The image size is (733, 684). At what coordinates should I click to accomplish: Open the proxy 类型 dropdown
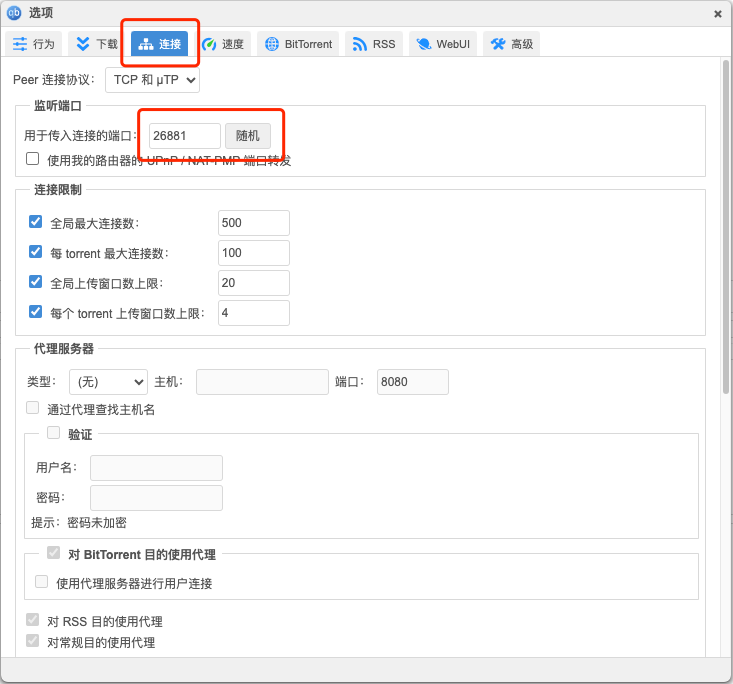click(108, 381)
